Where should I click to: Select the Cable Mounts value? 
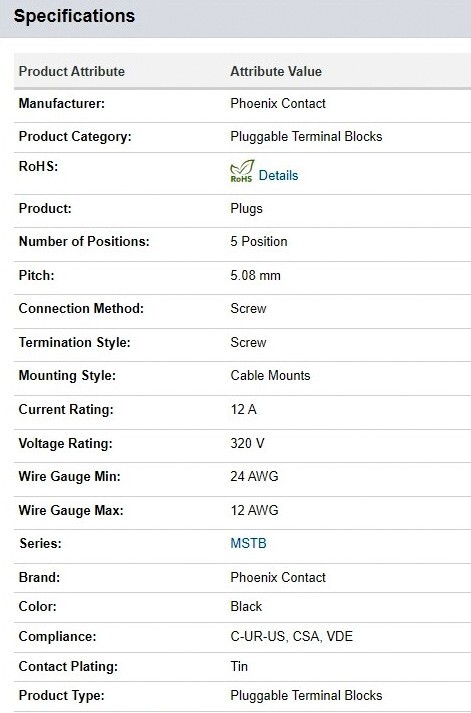point(270,376)
